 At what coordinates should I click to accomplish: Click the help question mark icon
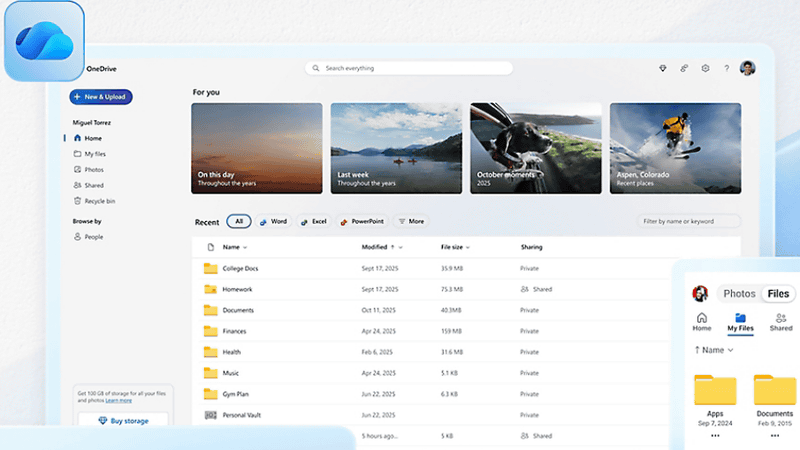coord(726,68)
